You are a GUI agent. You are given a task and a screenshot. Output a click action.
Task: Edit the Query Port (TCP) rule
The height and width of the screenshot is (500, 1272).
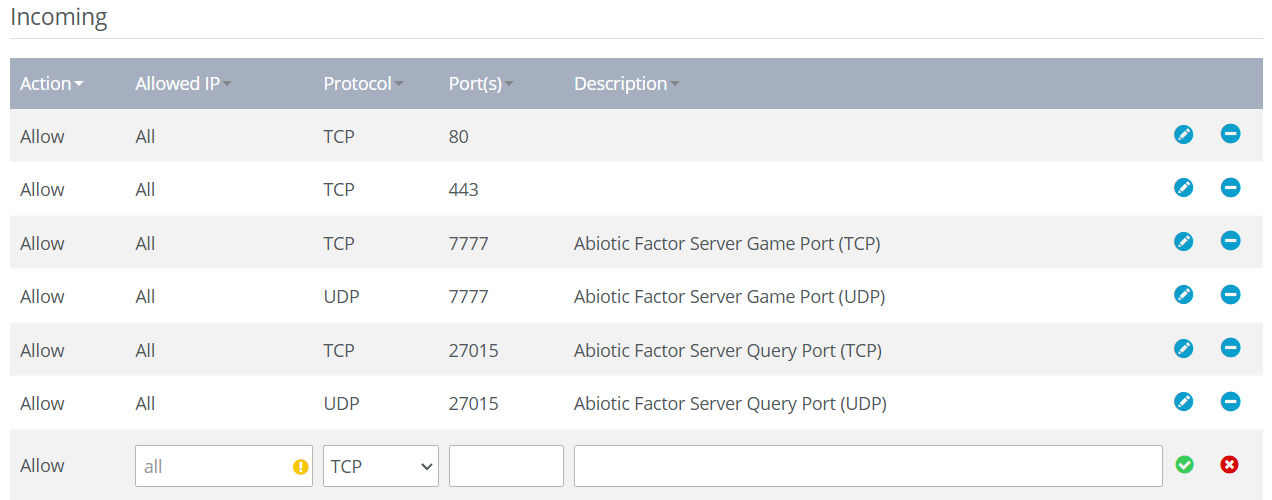tap(1183, 348)
